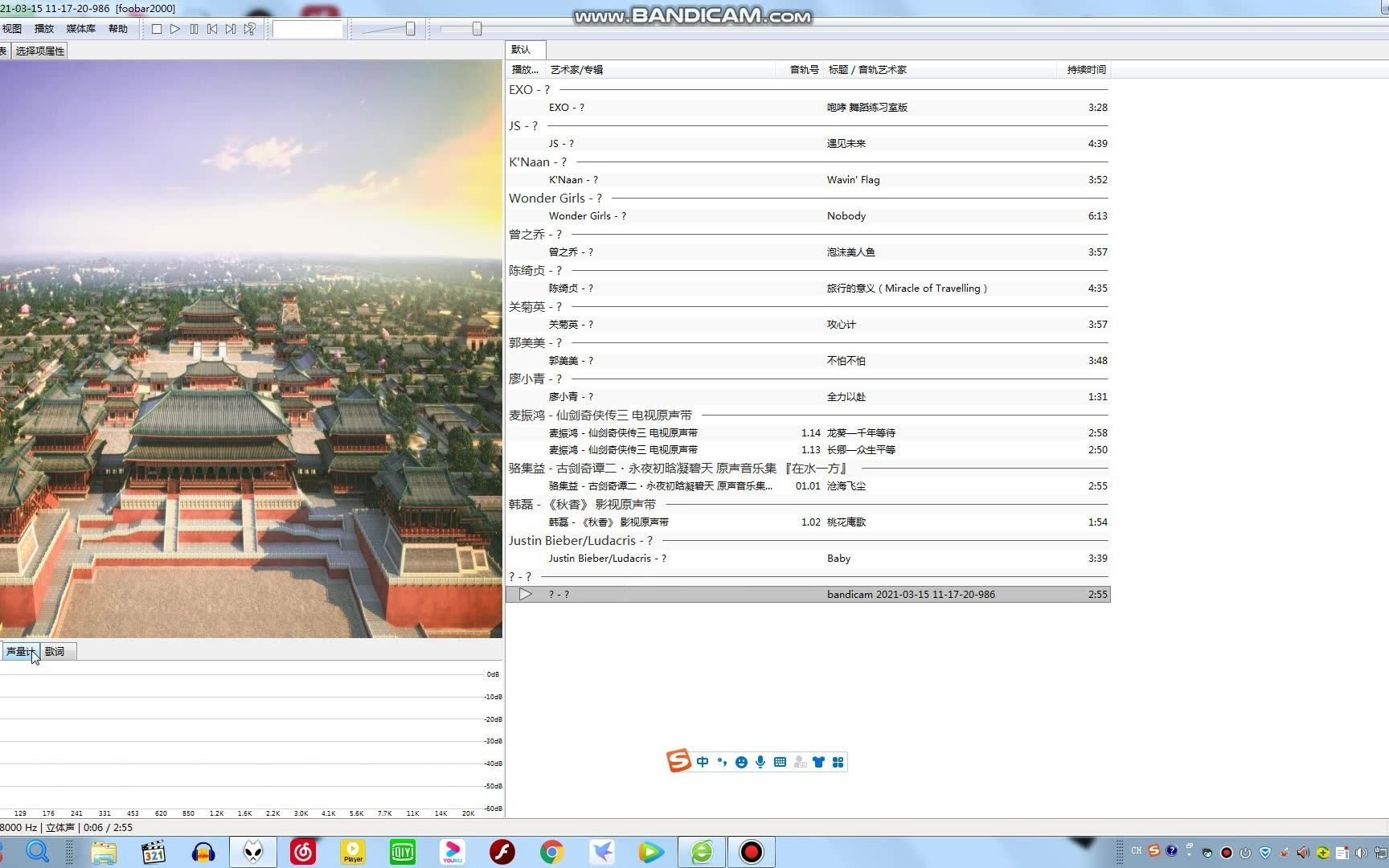Click the Bandicam record taskbar icon
Viewport: 1389px width, 868px height.
tap(752, 852)
